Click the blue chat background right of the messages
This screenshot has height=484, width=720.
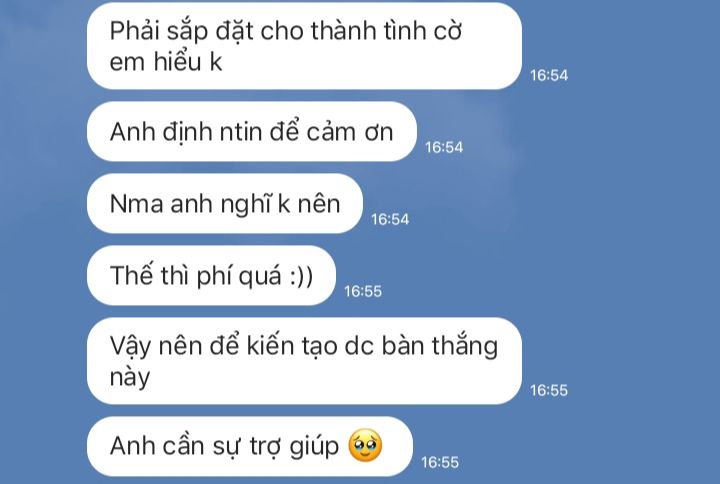643,230
